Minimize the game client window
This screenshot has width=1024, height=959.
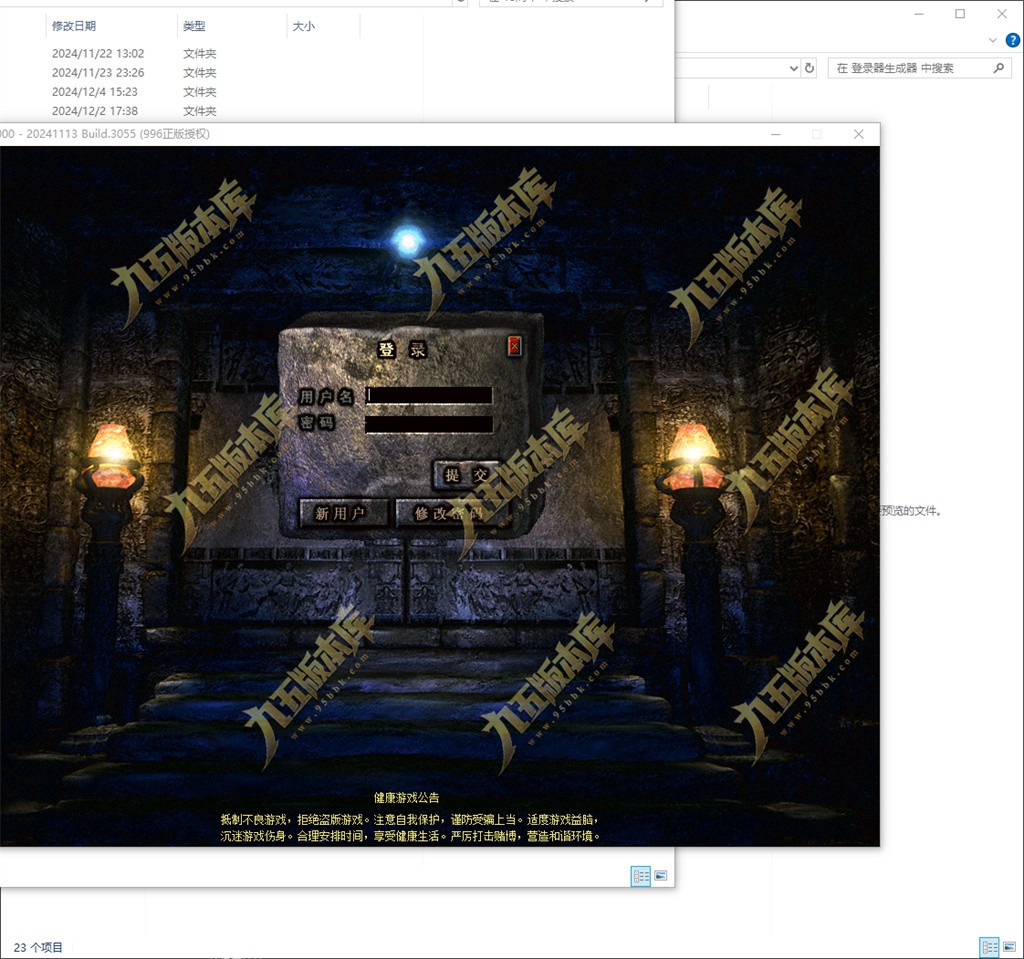(776, 134)
